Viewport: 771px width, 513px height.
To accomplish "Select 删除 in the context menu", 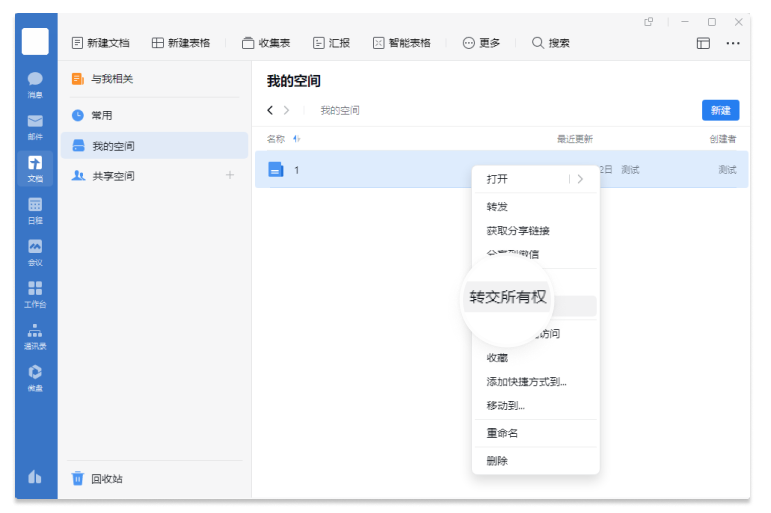I will click(x=497, y=461).
